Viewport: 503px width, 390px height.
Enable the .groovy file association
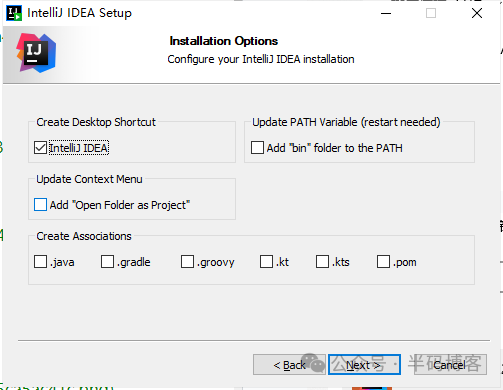[187, 262]
